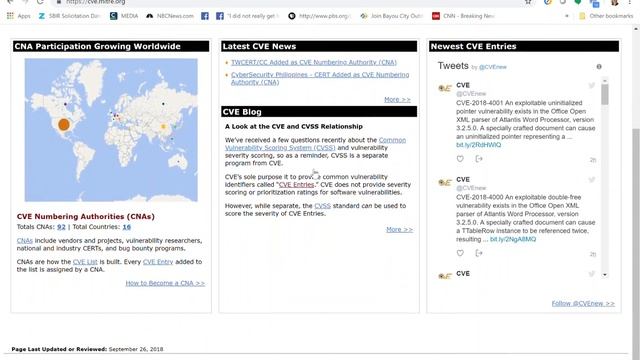Open the Join Bayou City bookmark
The height and width of the screenshot is (360, 640).
tap(391, 16)
